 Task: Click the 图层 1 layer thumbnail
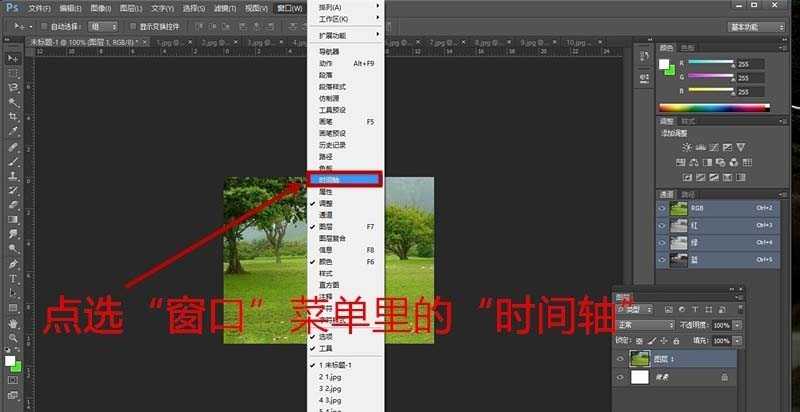tap(640, 359)
